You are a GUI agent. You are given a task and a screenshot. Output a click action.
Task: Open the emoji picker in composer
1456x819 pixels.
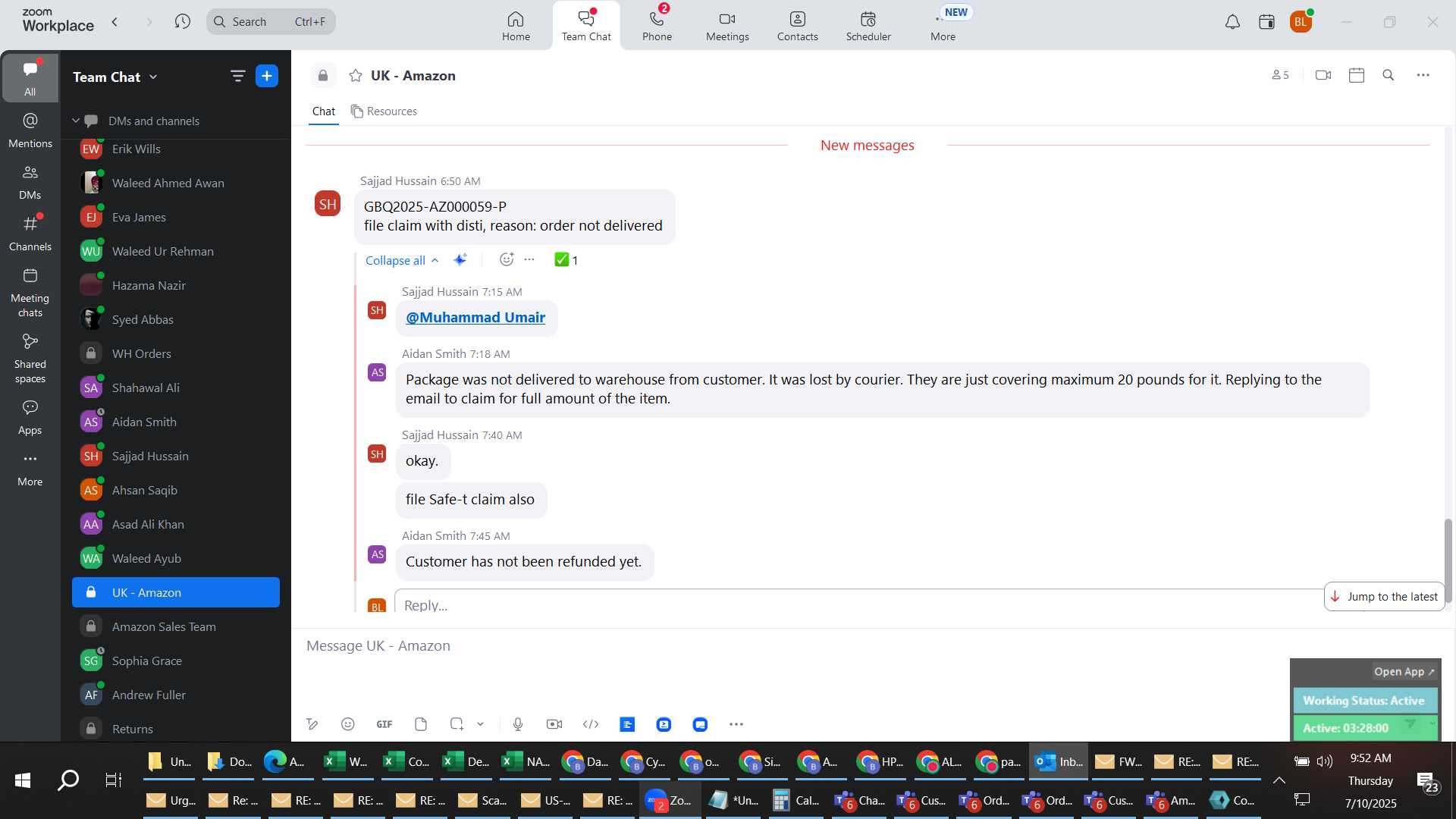(347, 724)
